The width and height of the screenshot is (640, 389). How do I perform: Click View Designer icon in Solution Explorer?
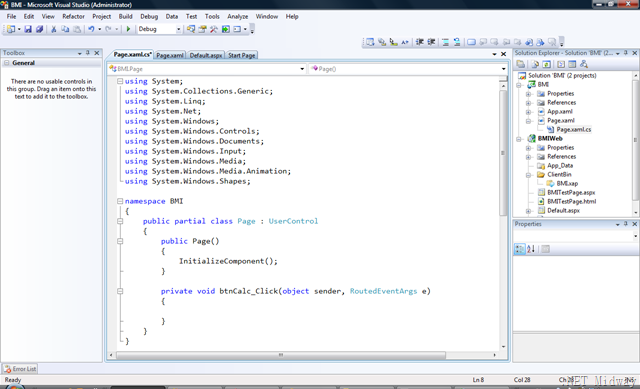(572, 64)
